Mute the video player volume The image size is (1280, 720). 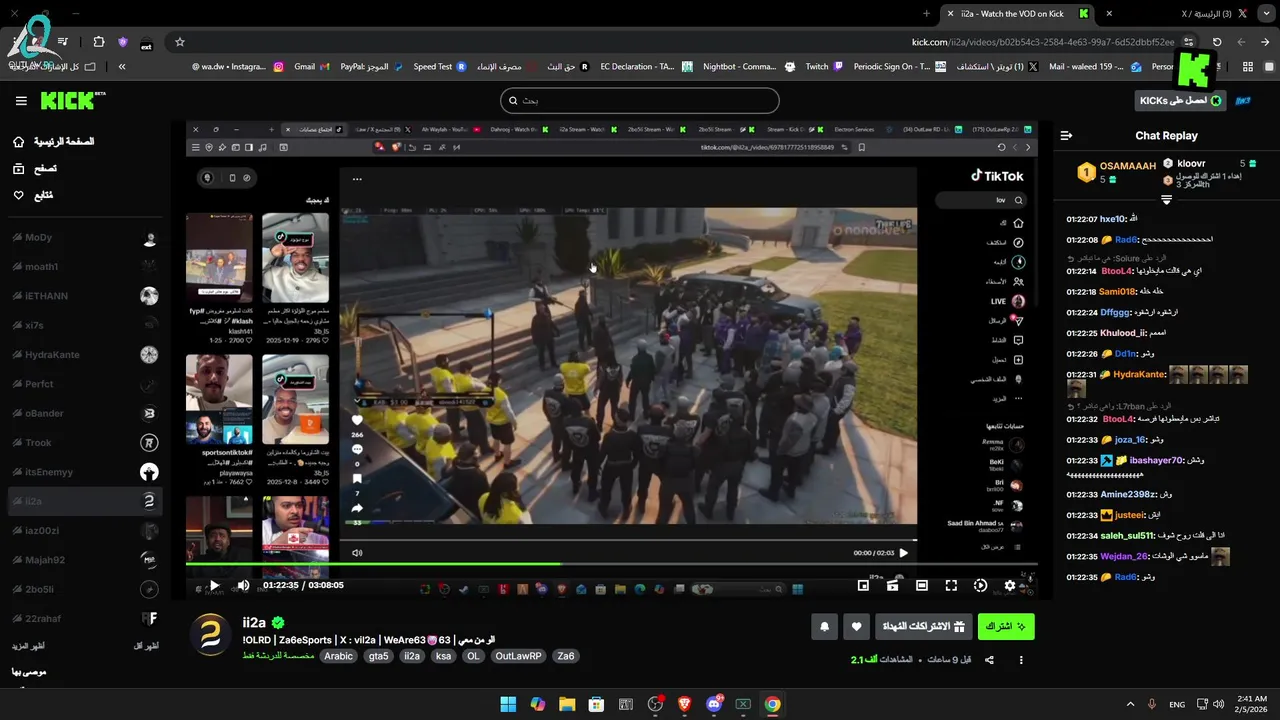tap(243, 585)
